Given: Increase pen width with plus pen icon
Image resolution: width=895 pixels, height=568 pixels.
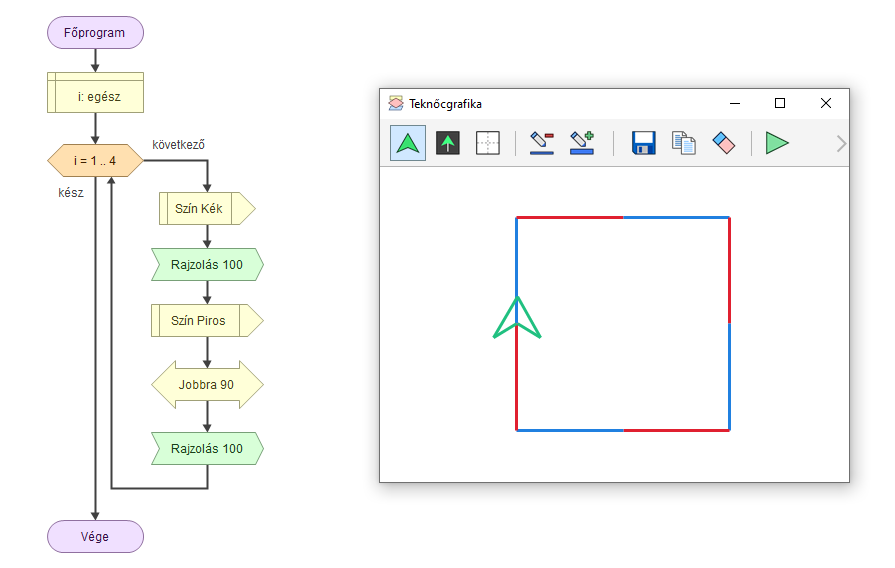Looking at the screenshot, I should tap(582, 143).
